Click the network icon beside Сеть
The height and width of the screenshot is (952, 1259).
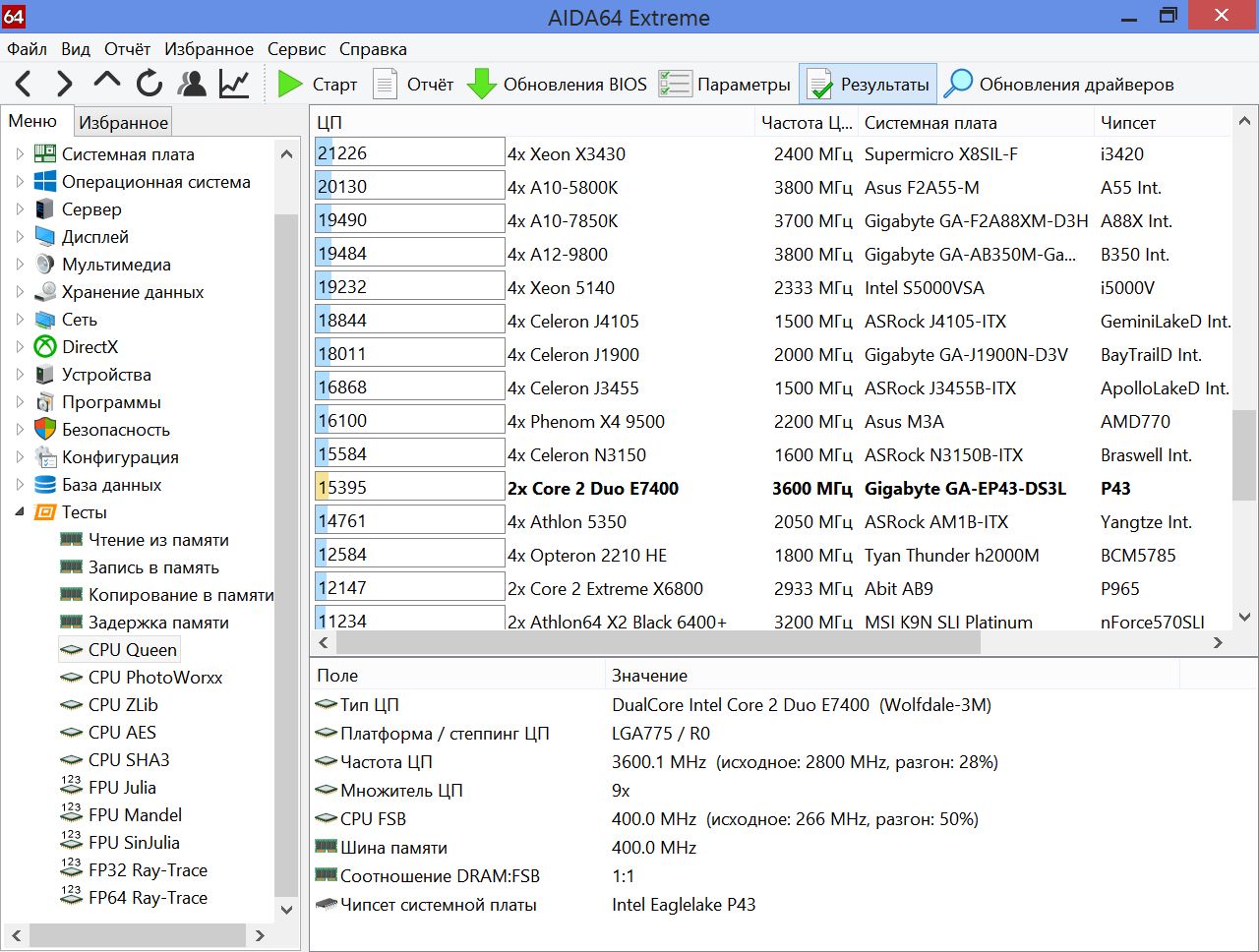(45, 320)
